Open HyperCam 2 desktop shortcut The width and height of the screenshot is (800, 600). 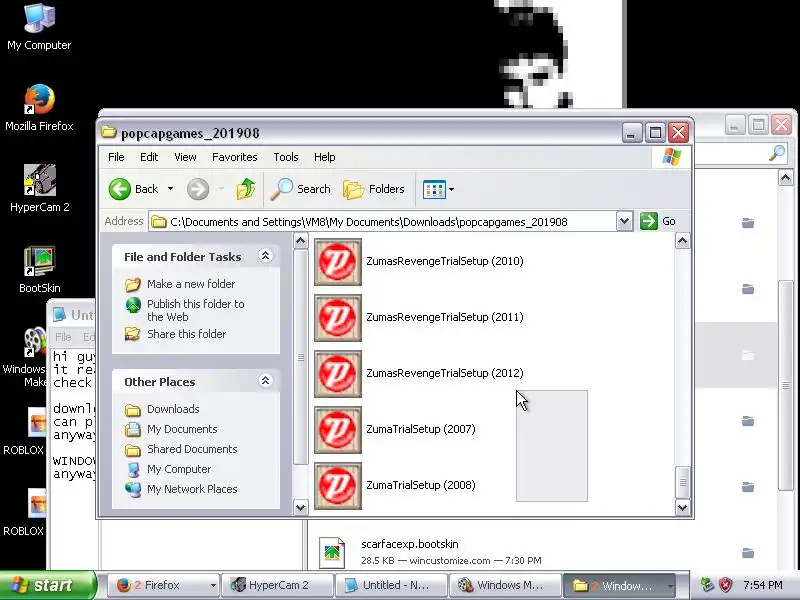[x=39, y=189]
